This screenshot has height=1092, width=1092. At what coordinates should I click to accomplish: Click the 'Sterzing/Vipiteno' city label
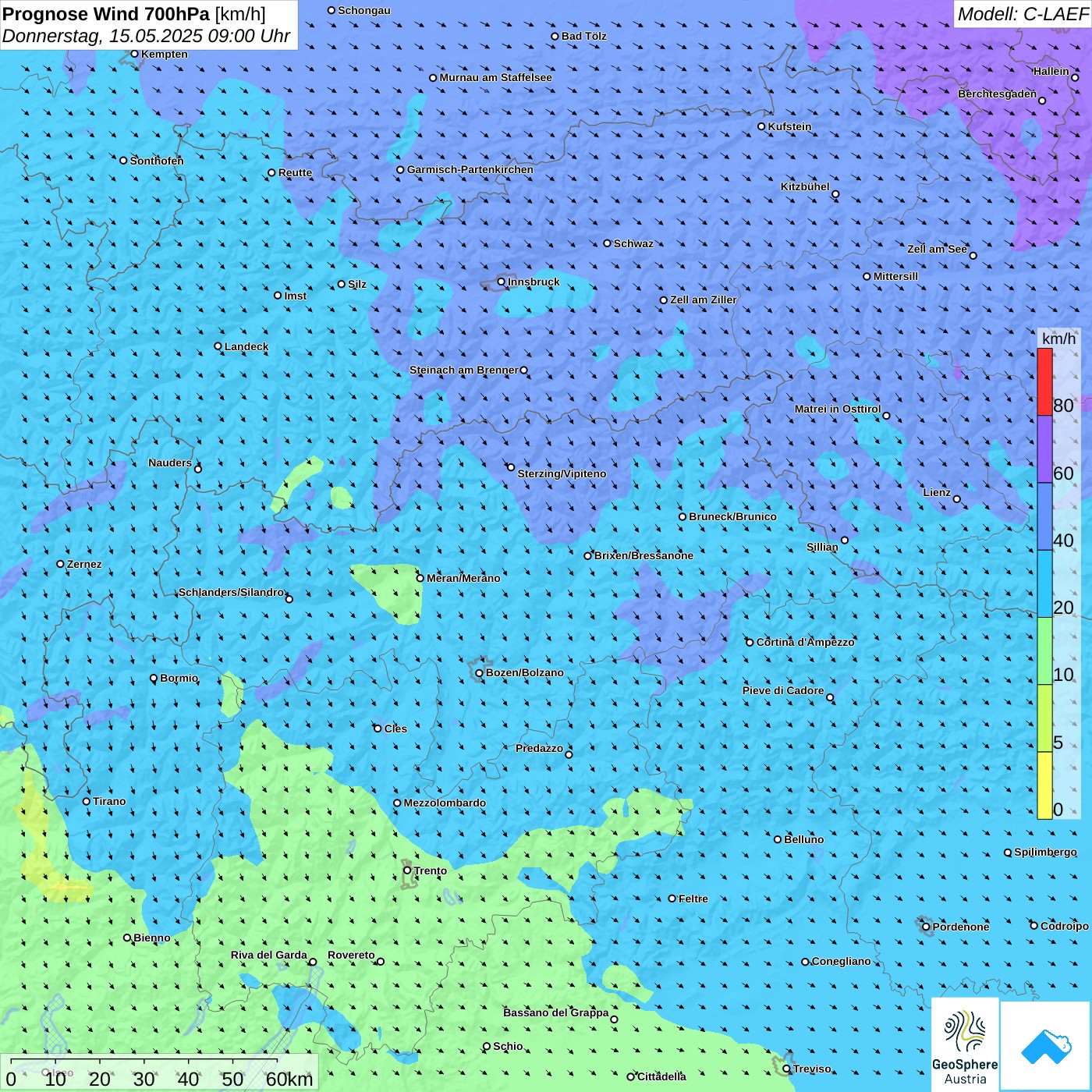562,473
